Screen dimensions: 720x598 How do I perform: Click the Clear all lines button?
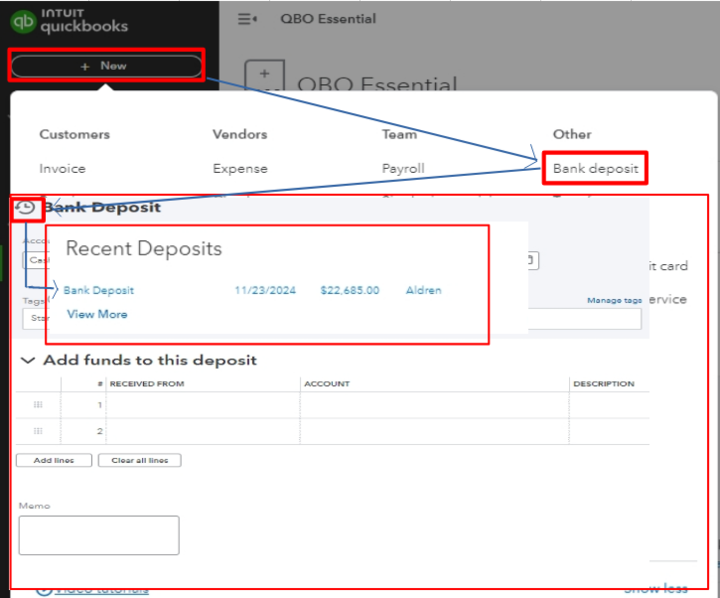[x=140, y=460]
